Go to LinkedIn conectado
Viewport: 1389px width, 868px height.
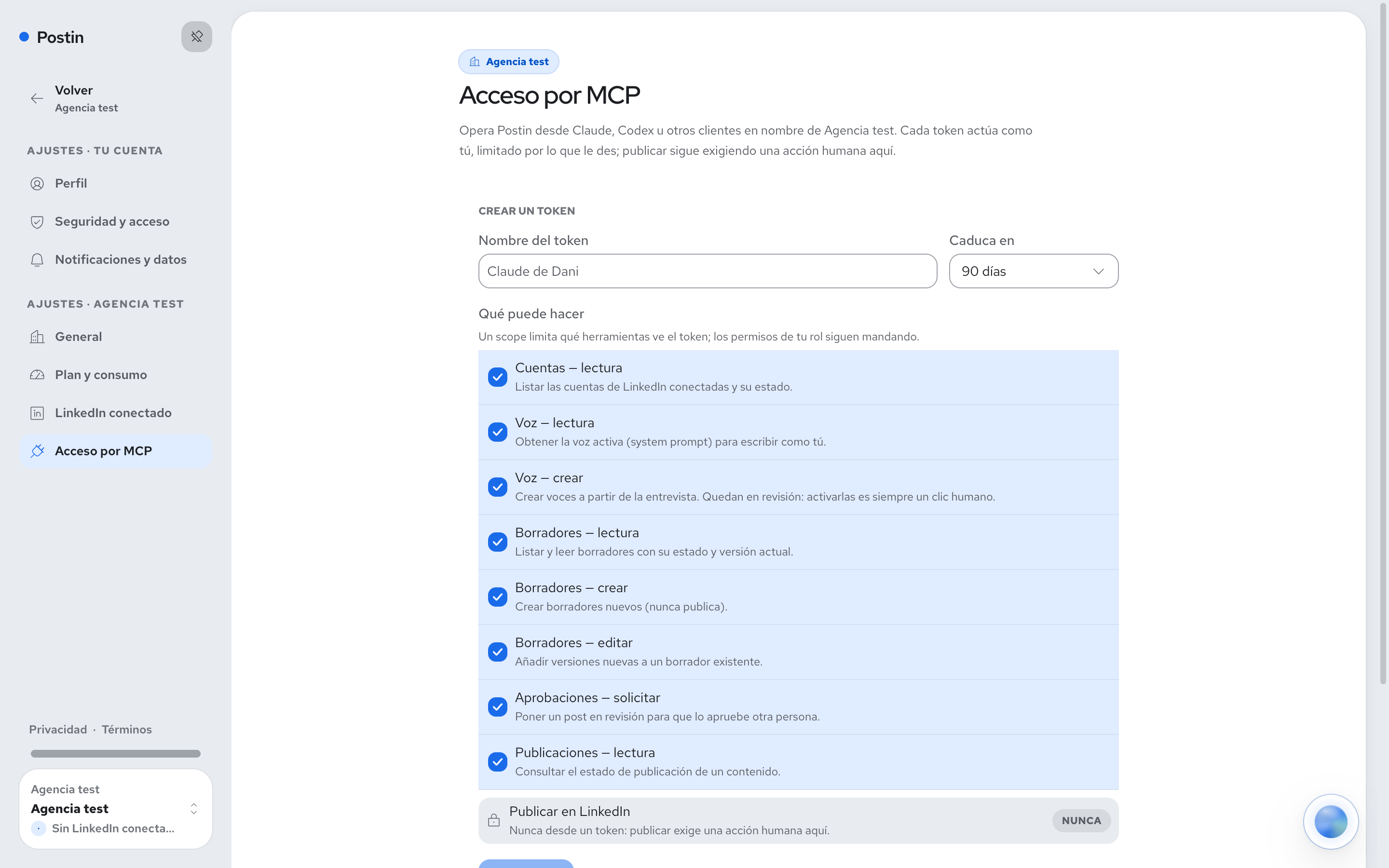click(115, 413)
